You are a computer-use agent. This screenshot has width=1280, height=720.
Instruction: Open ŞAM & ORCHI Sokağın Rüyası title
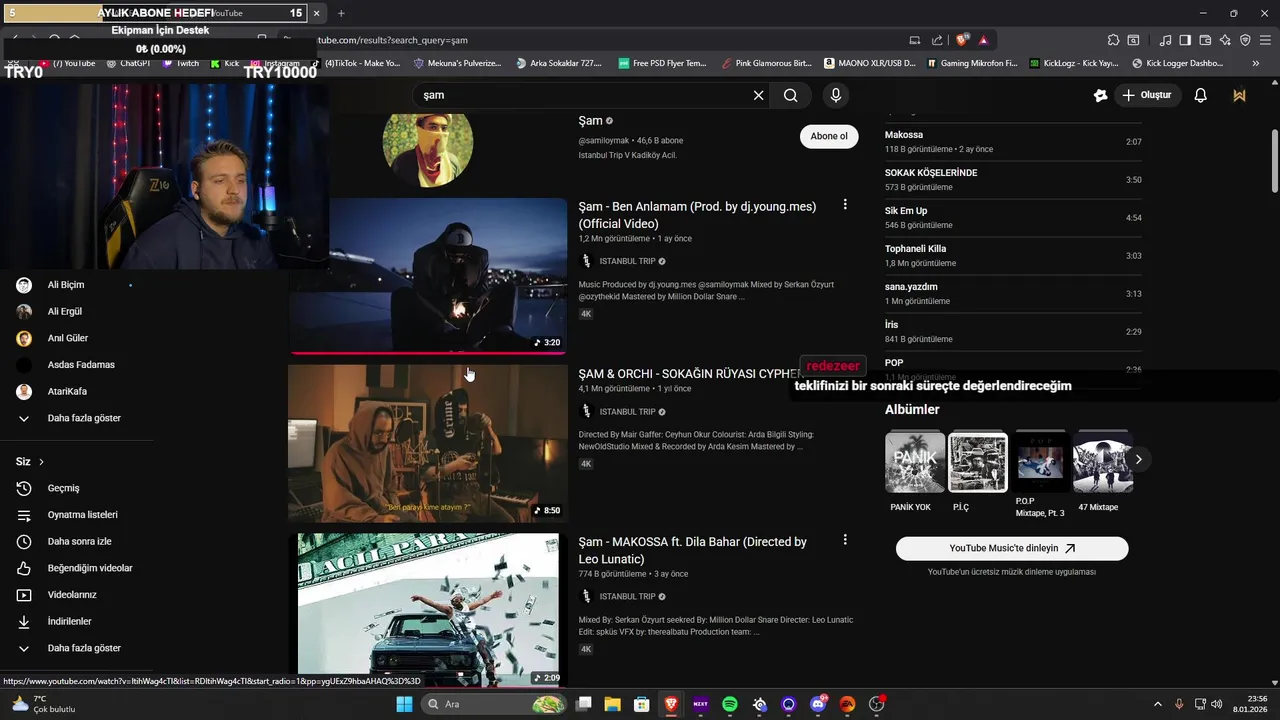point(690,374)
